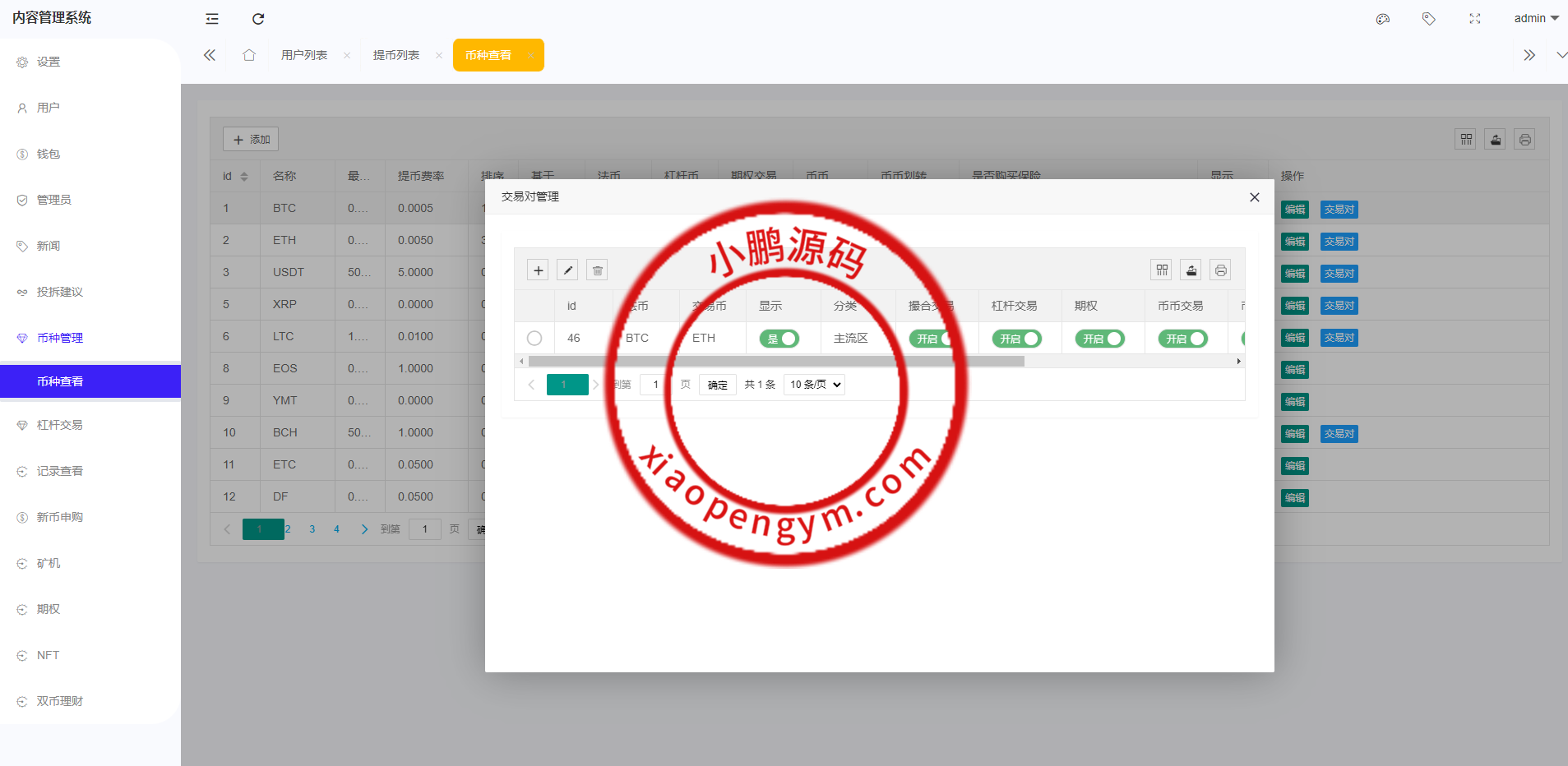
Task: Switch to the 用户列表 tab
Action: pyautogui.click(x=304, y=55)
